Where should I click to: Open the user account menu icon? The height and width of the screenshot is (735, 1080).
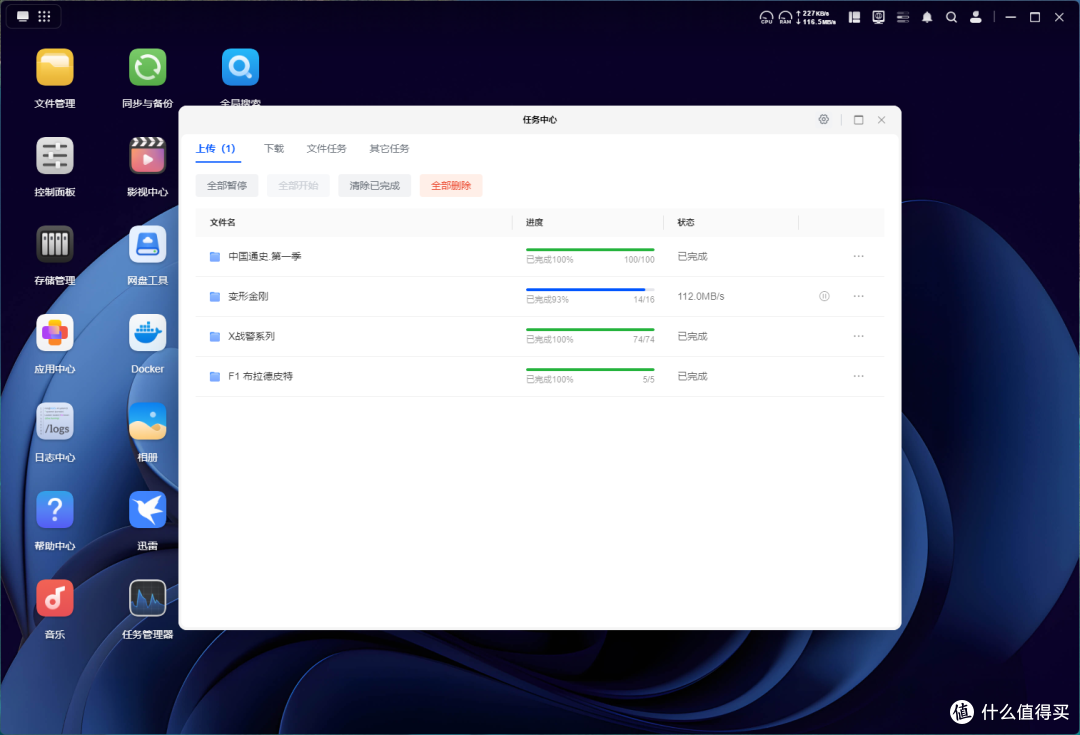coord(975,17)
